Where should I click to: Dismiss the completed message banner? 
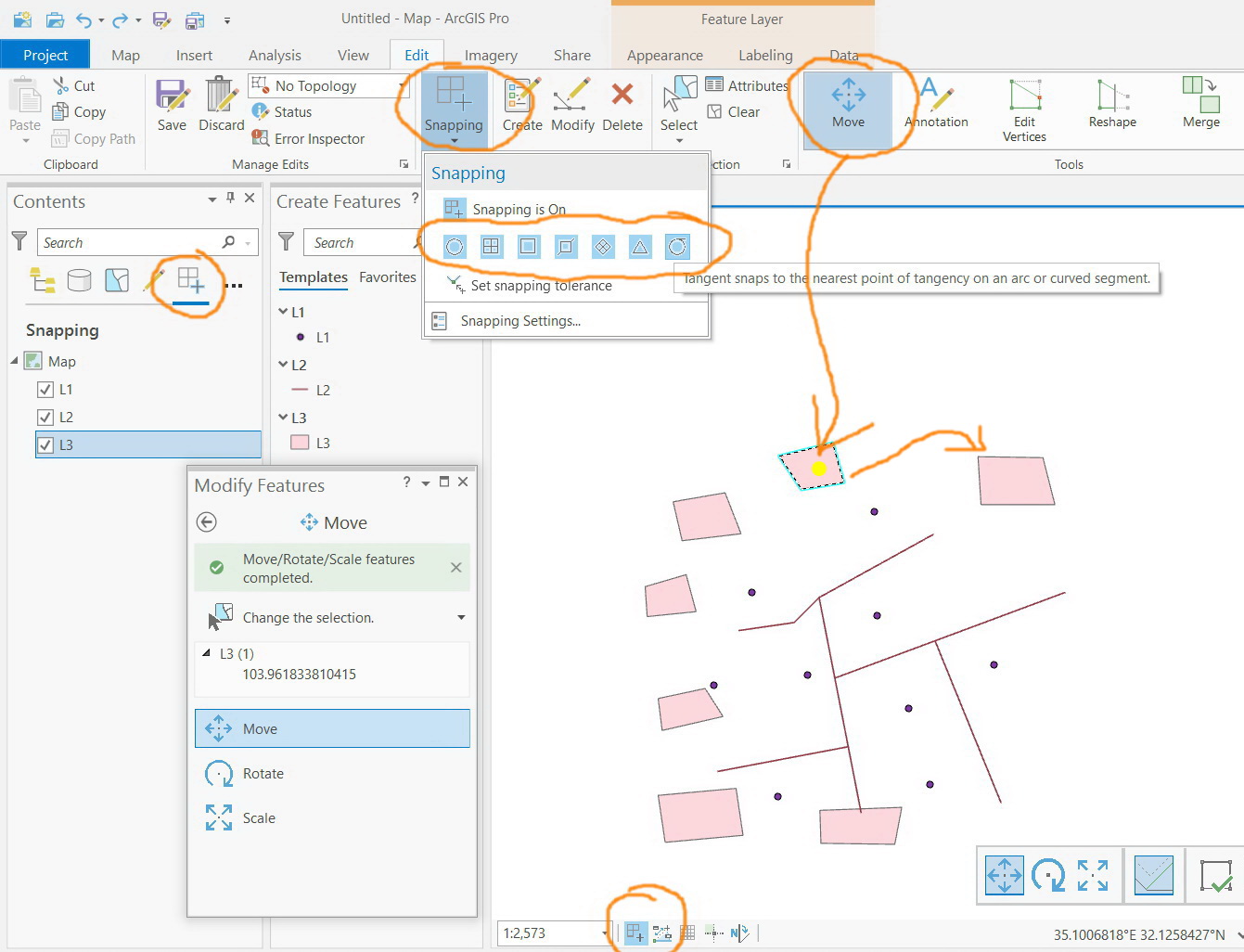455,567
